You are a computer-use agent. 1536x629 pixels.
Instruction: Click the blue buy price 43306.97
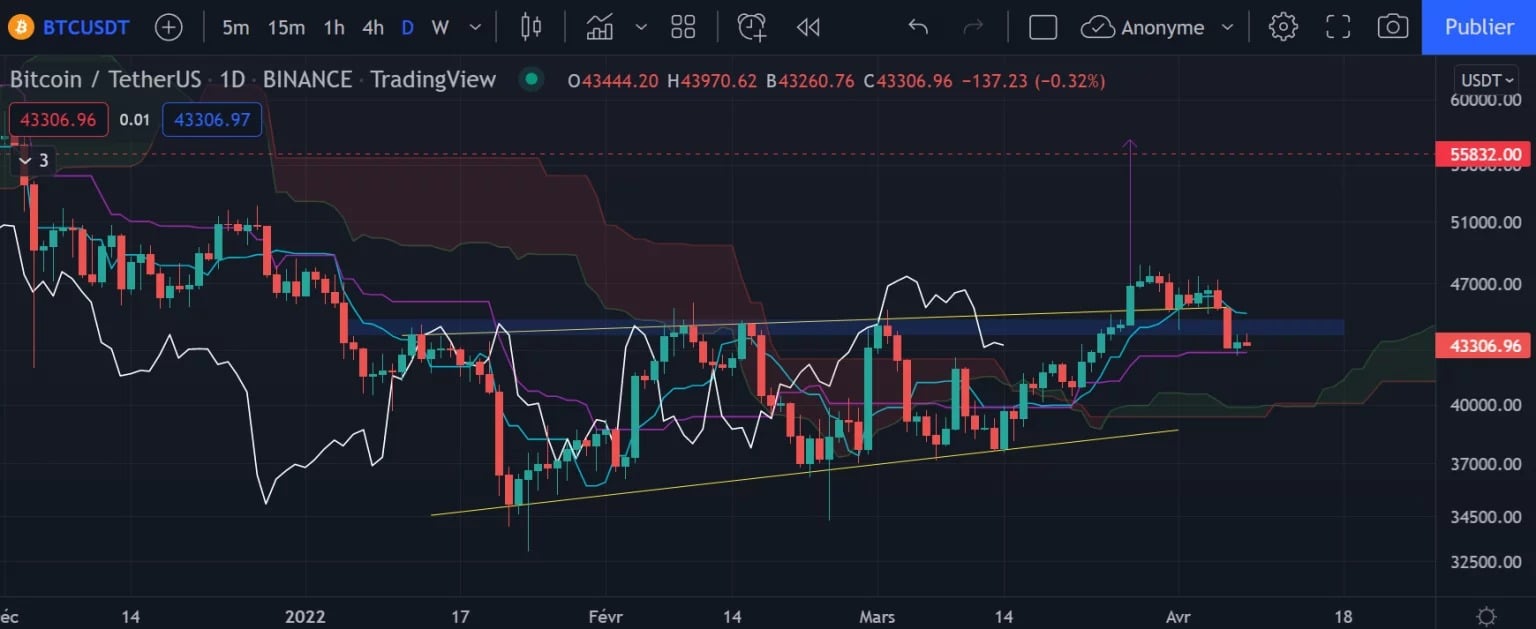[212, 120]
